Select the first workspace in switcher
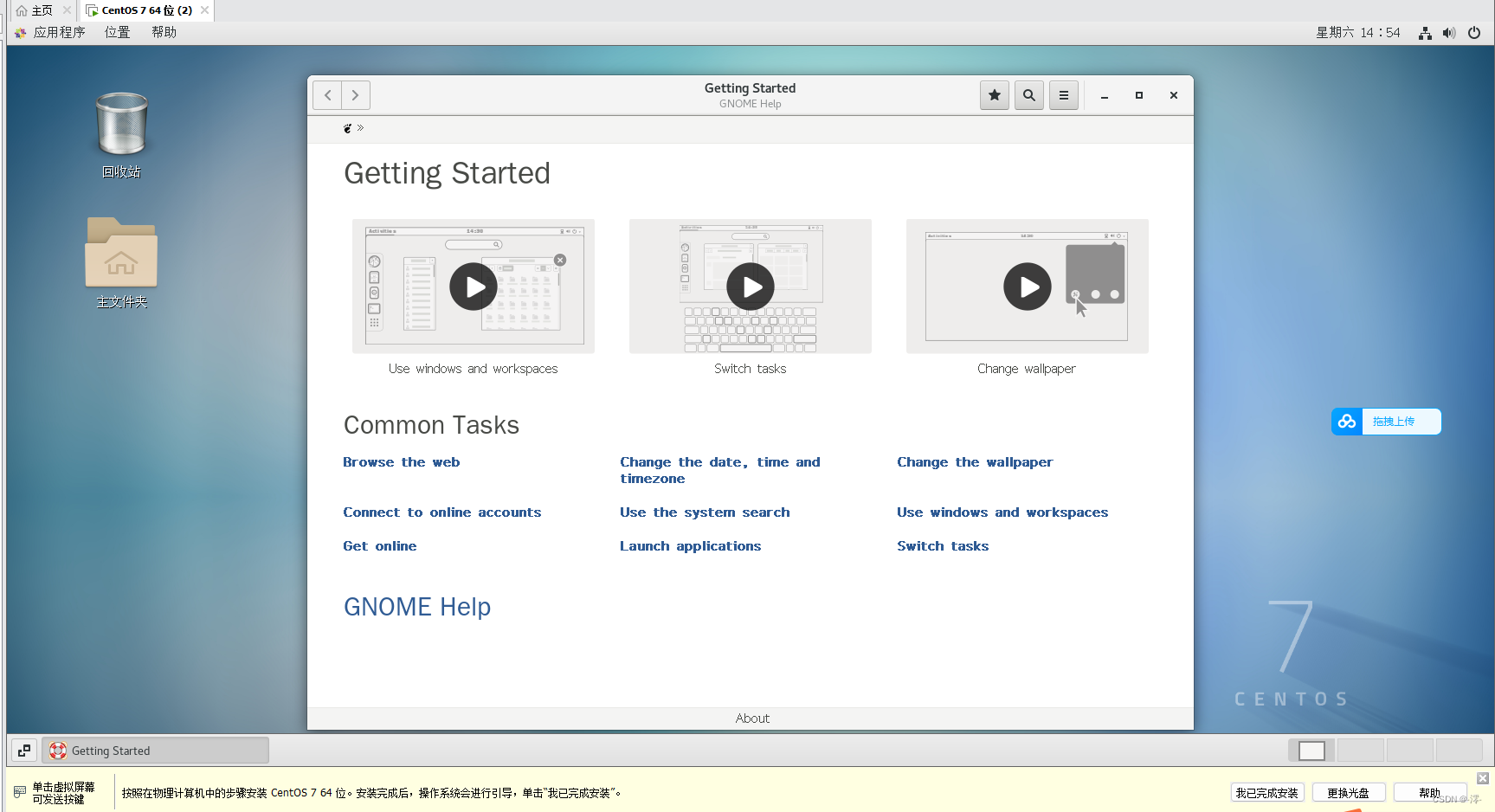The image size is (1495, 812). (x=1311, y=751)
